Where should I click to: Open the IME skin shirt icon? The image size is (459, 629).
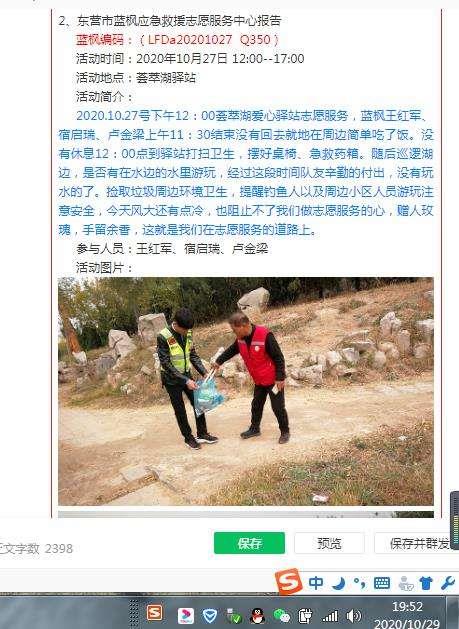(426, 583)
